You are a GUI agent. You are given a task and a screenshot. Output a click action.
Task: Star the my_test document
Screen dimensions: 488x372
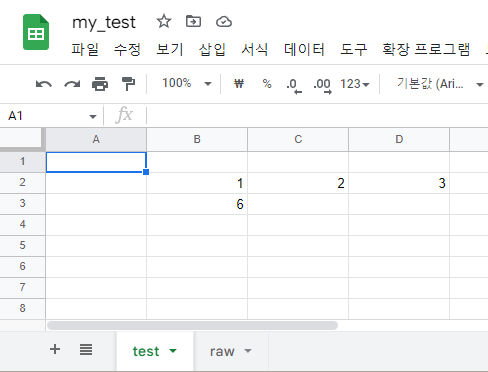point(164,22)
